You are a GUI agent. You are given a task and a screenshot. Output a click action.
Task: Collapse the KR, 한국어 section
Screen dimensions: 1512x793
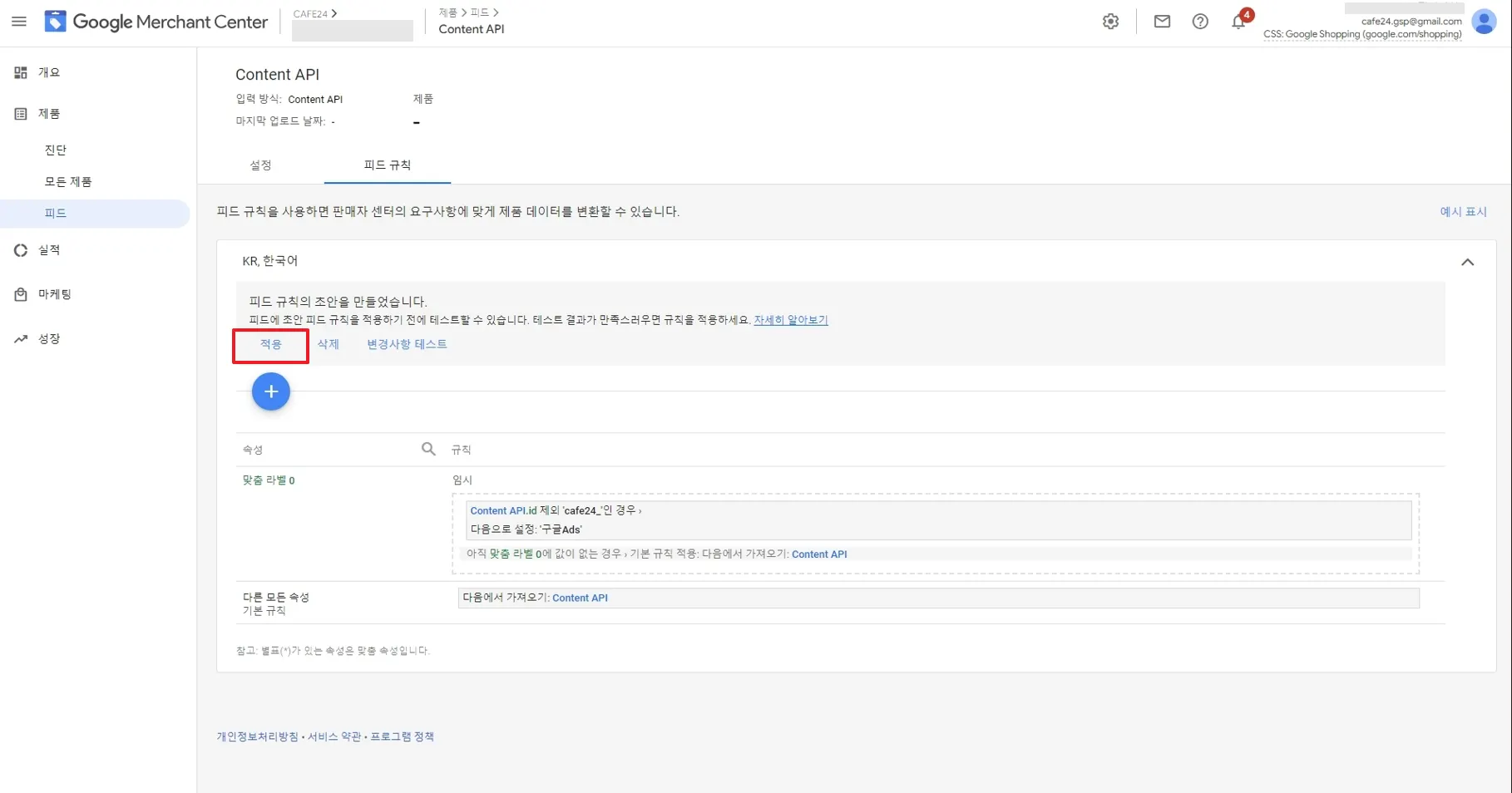coord(1467,262)
